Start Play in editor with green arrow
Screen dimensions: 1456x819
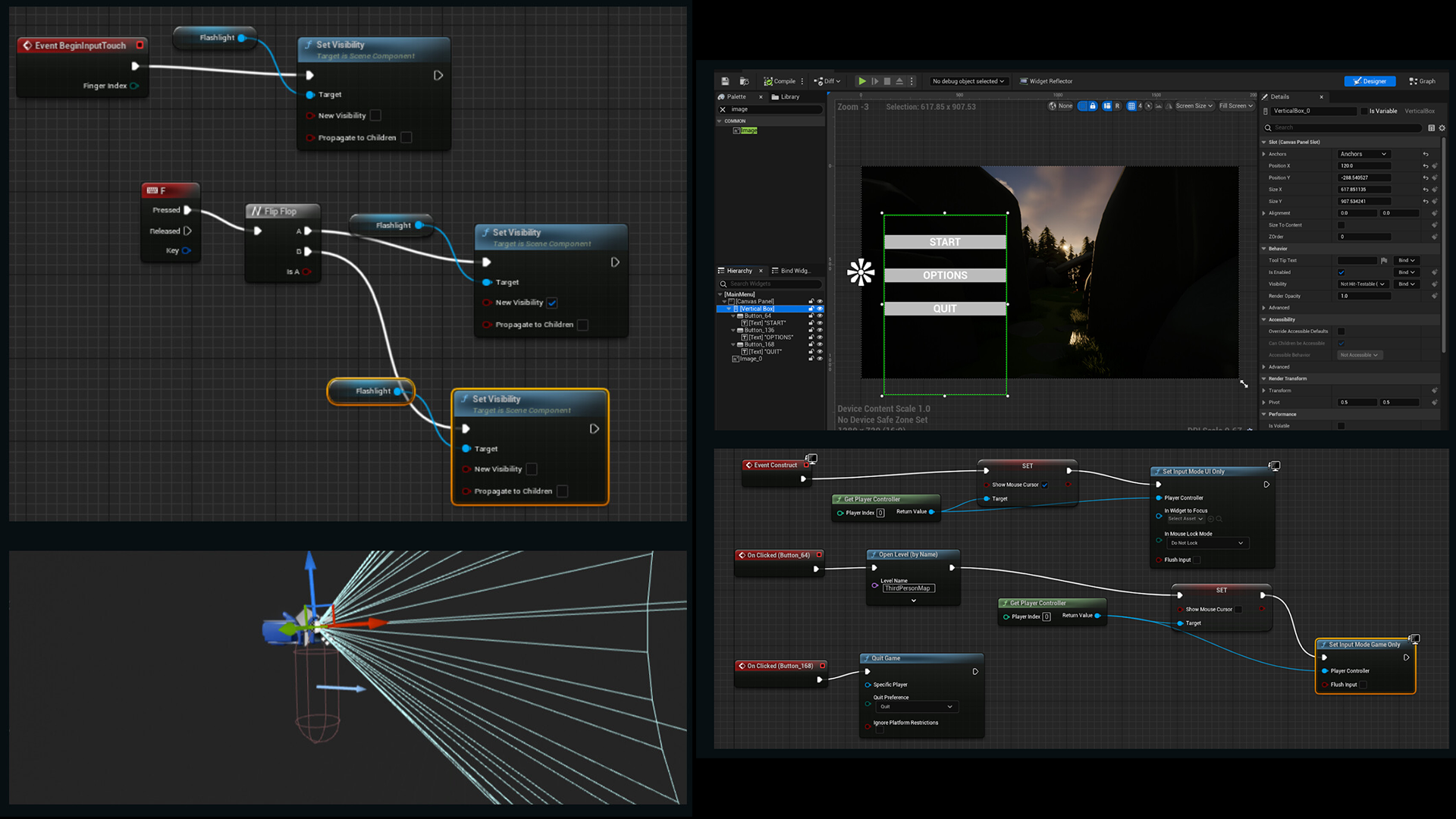[862, 81]
